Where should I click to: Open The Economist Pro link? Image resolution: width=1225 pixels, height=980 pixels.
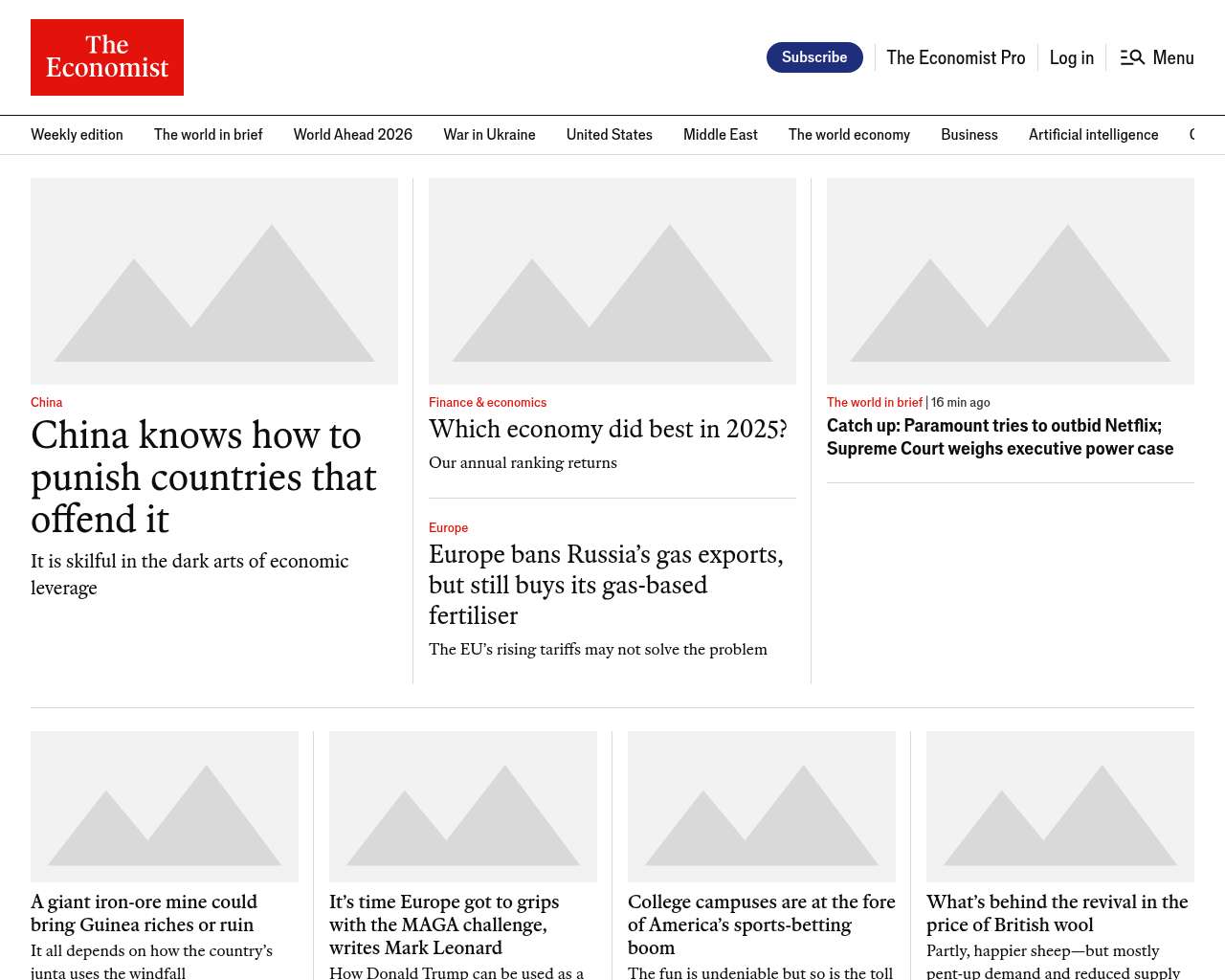tap(955, 57)
